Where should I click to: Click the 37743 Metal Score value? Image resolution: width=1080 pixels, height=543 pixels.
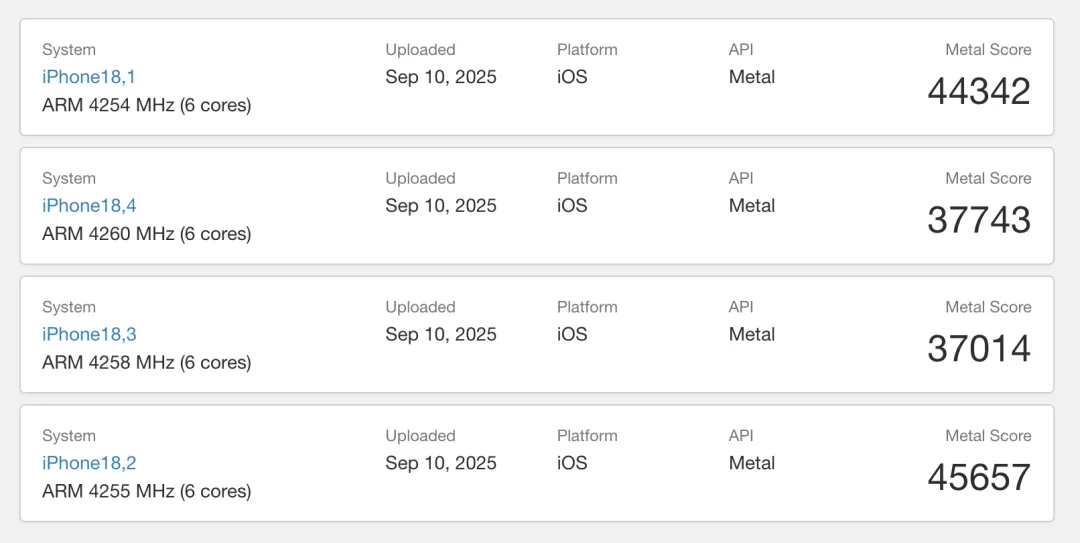tap(979, 221)
